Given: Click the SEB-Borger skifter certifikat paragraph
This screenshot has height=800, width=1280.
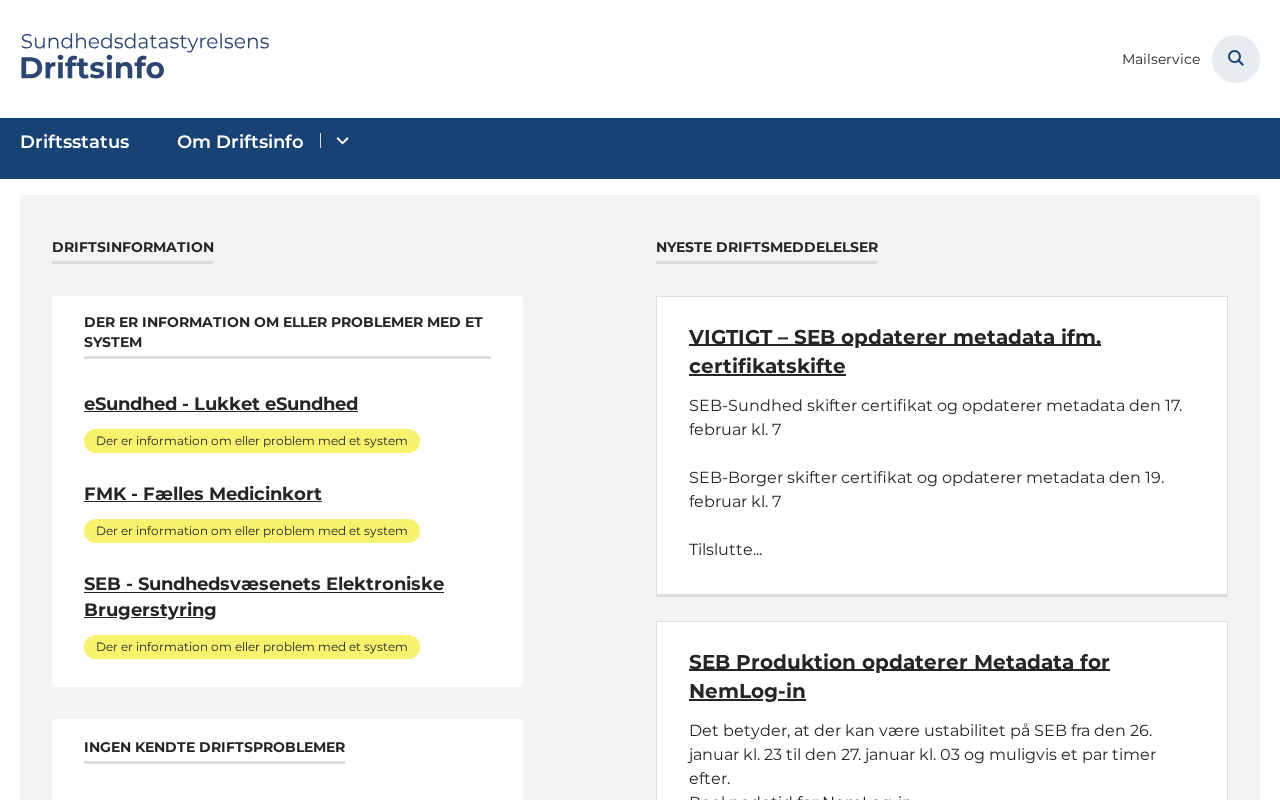Looking at the screenshot, I should [927, 490].
